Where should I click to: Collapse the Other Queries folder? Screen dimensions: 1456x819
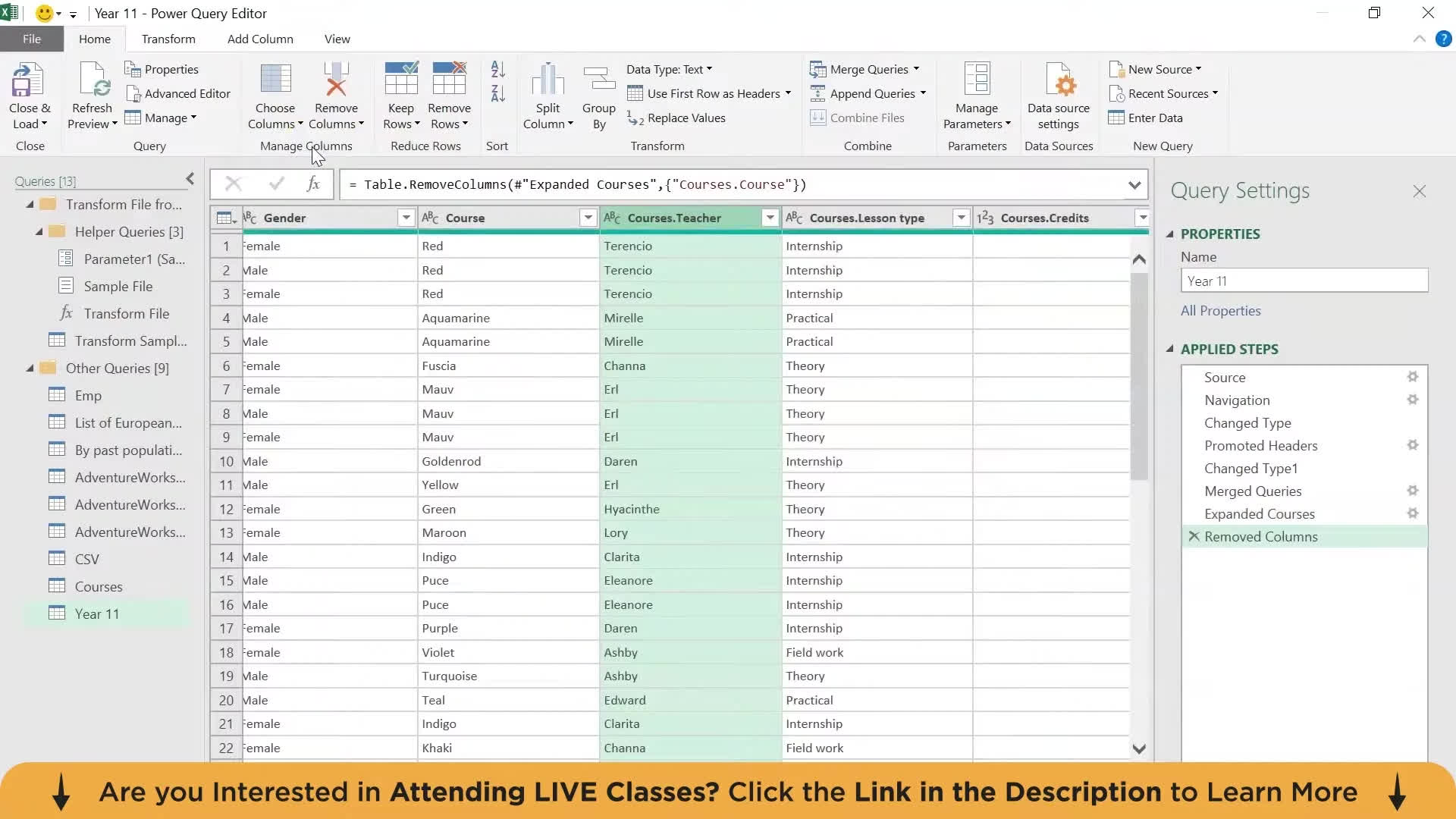(x=30, y=369)
